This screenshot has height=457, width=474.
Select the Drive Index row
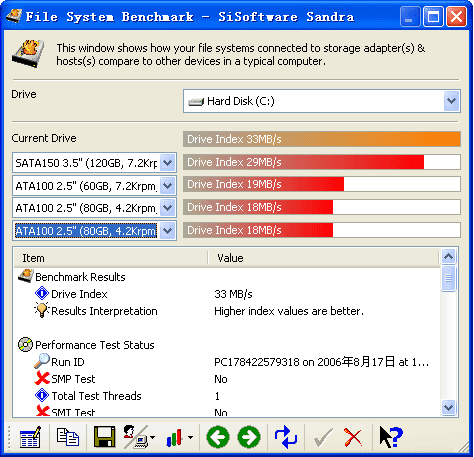click(x=227, y=294)
